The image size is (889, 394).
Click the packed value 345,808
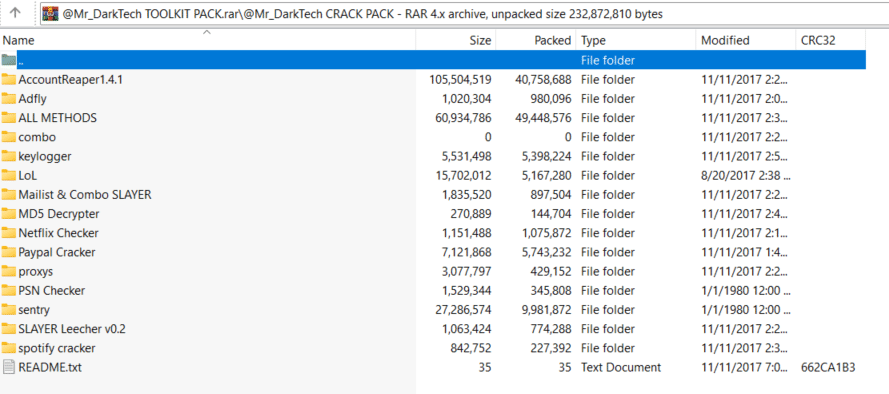pyautogui.click(x=551, y=290)
